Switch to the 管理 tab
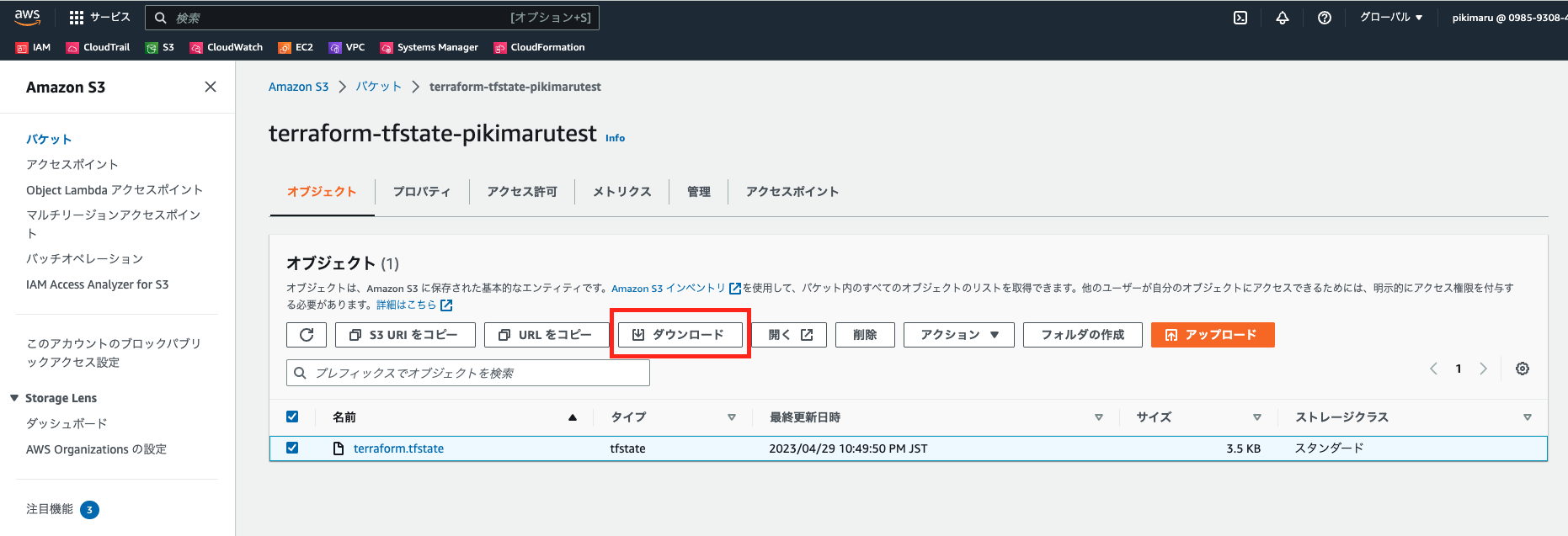The height and width of the screenshot is (536, 1568). tap(699, 192)
